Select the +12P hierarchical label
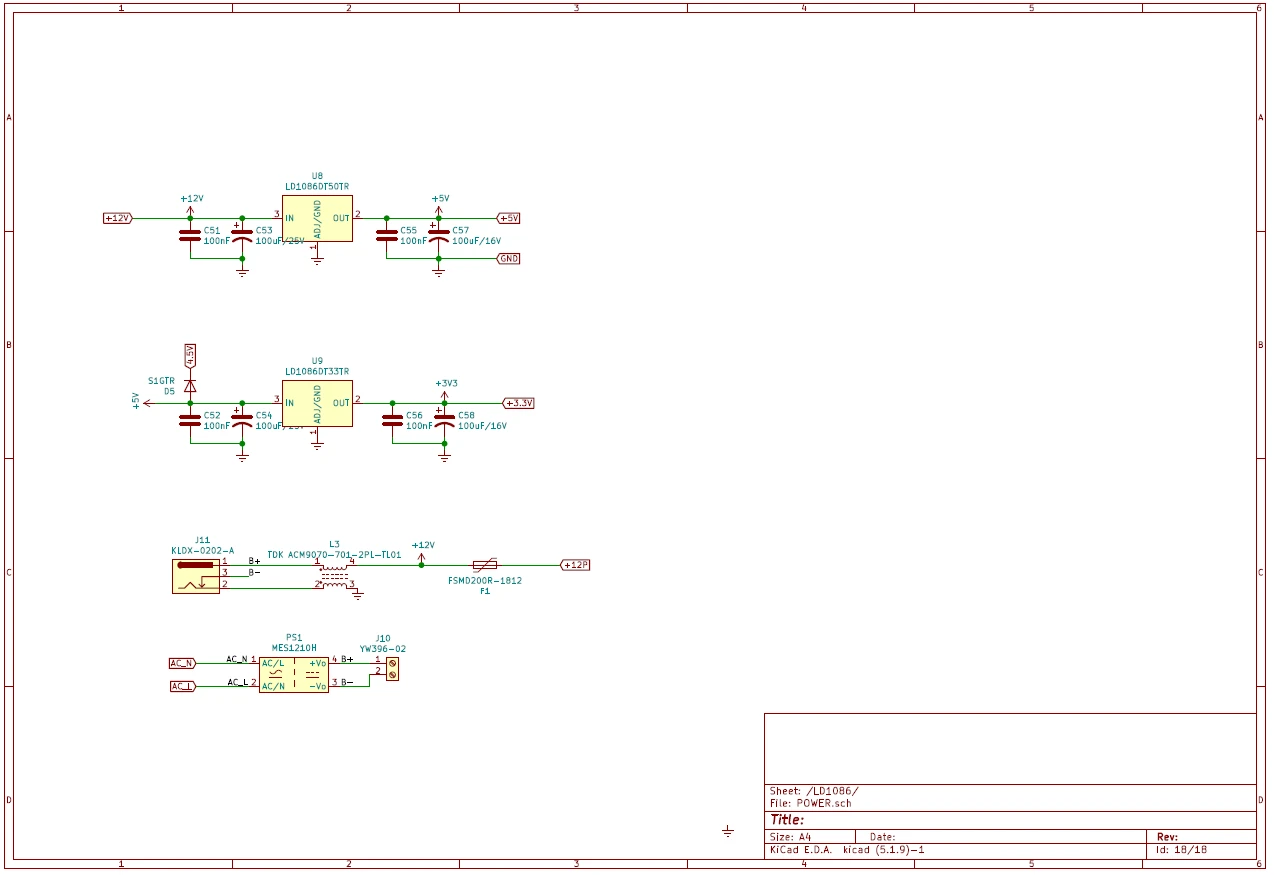1274x875 pixels. point(576,565)
